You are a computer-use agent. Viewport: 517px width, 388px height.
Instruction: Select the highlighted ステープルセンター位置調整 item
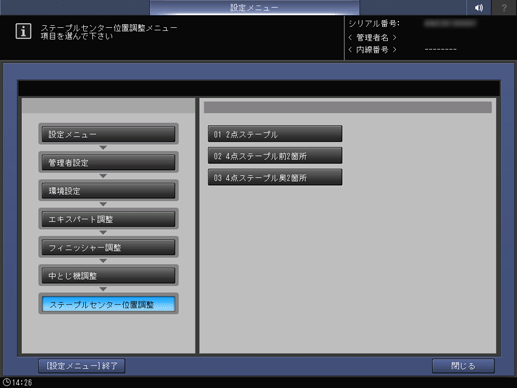pos(108,304)
